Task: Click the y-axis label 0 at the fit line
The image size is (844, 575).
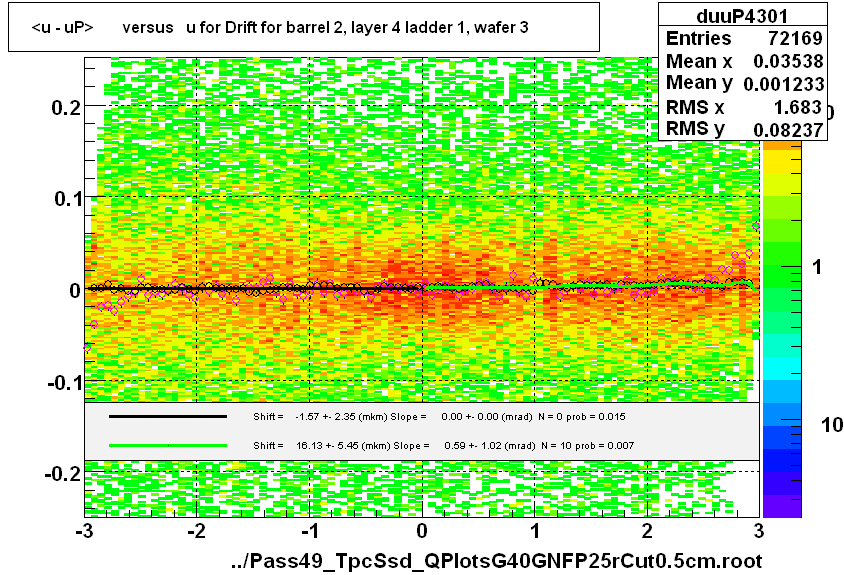Action: [75, 291]
